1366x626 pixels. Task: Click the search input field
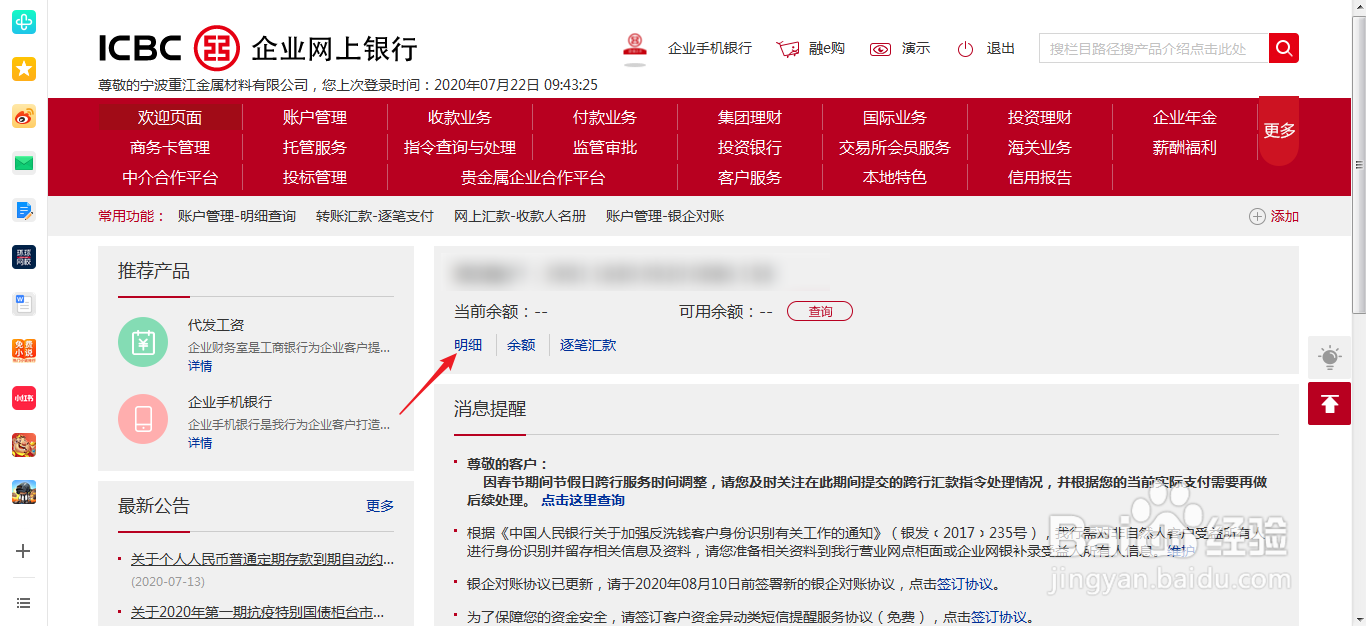click(x=1154, y=47)
